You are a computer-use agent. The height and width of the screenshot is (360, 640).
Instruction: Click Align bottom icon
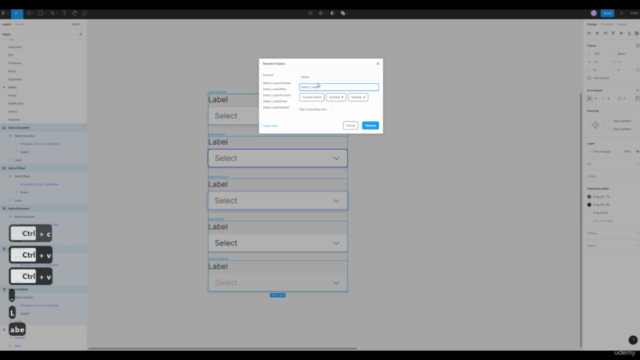(629, 33)
